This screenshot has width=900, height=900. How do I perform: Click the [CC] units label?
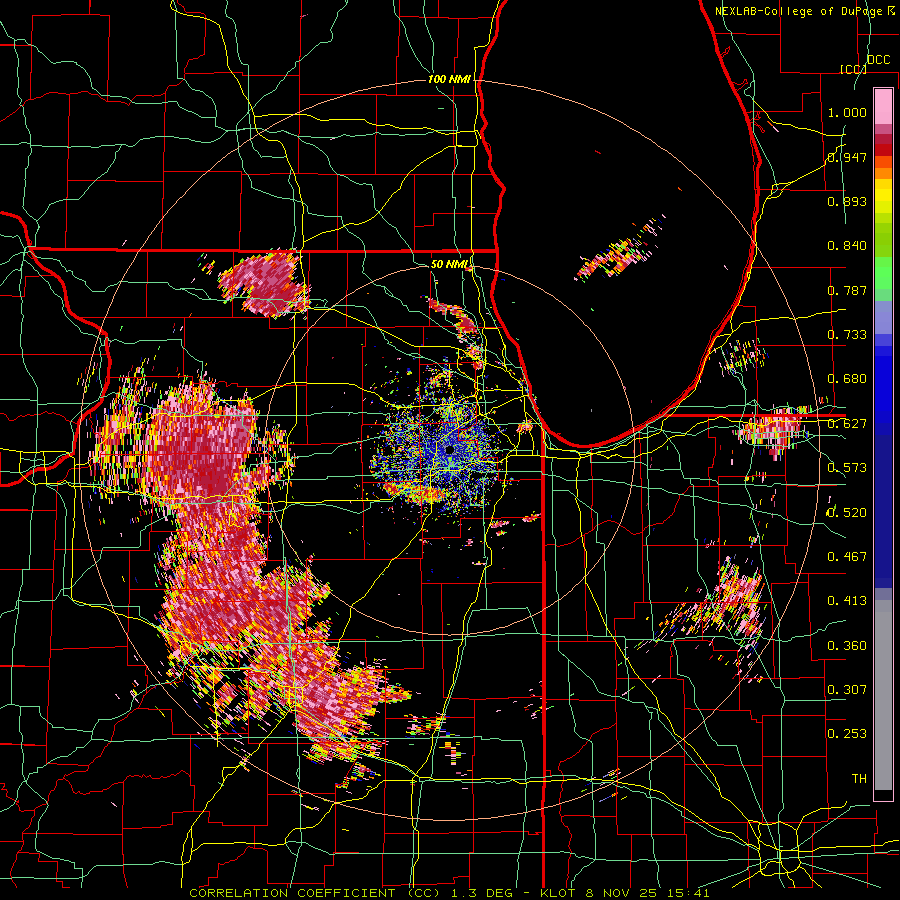(853, 69)
